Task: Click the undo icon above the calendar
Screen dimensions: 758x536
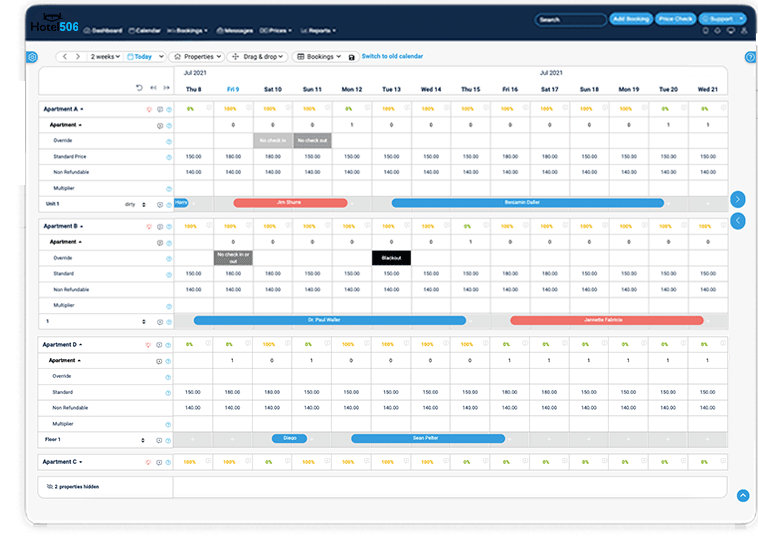Action: tap(139, 88)
